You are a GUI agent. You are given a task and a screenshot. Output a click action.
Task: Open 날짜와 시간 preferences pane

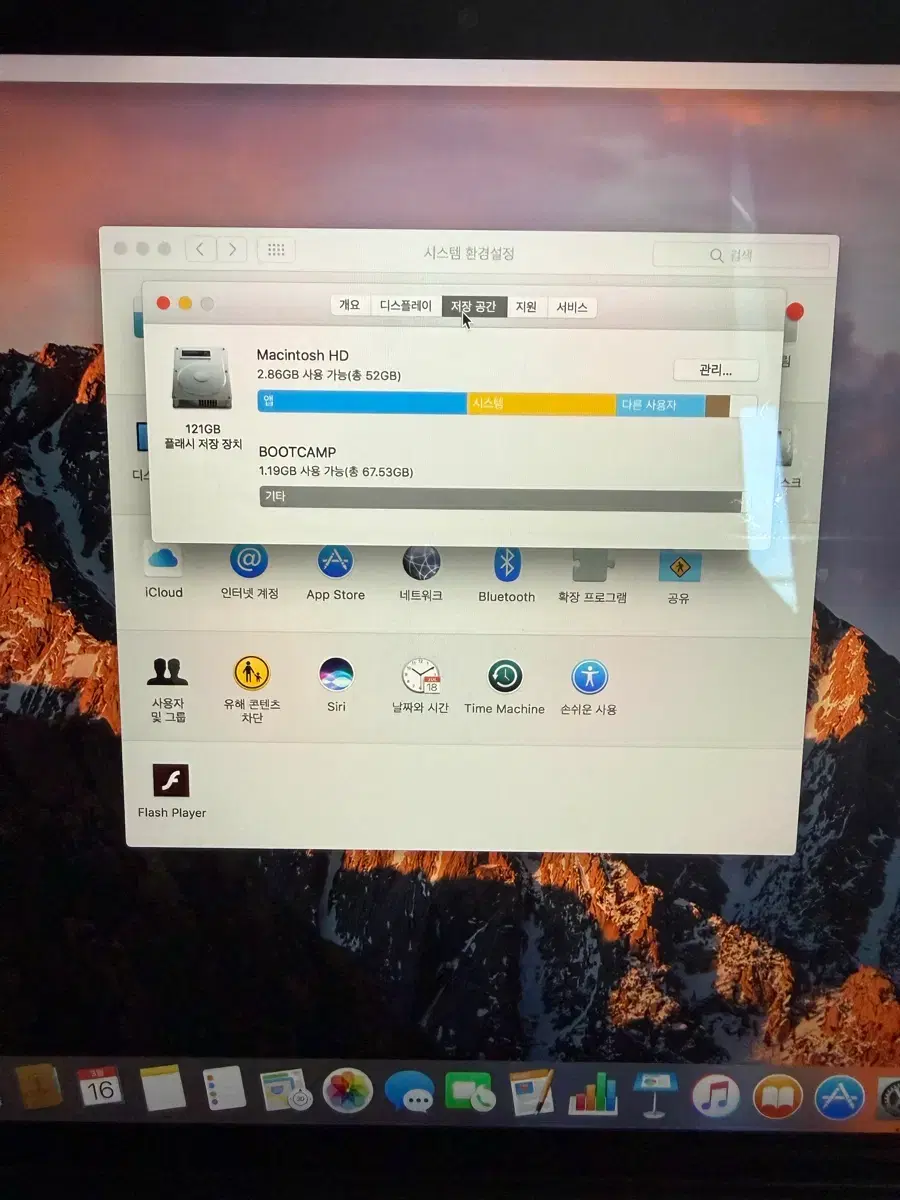[421, 686]
